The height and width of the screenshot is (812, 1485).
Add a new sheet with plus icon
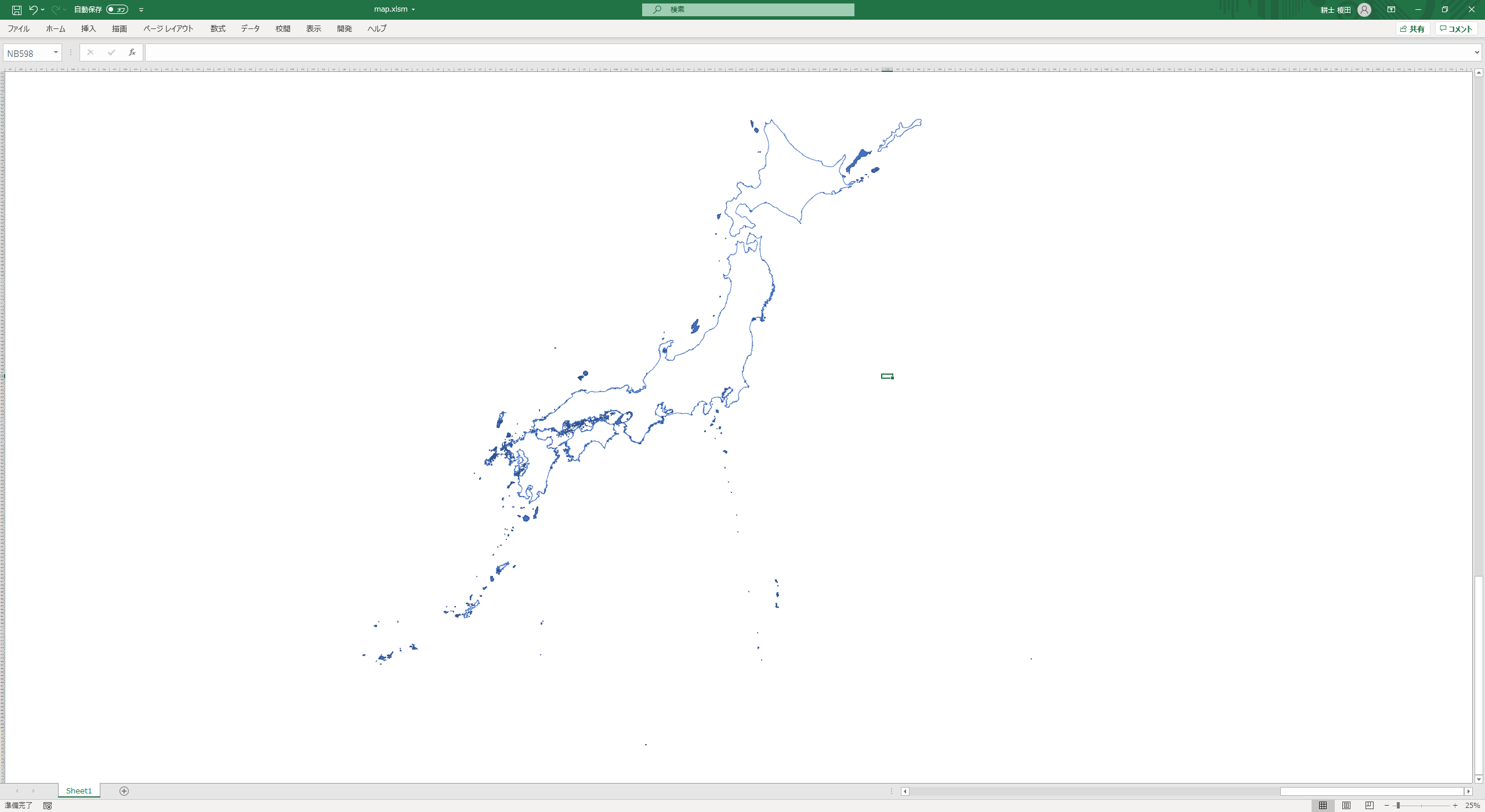pos(124,791)
